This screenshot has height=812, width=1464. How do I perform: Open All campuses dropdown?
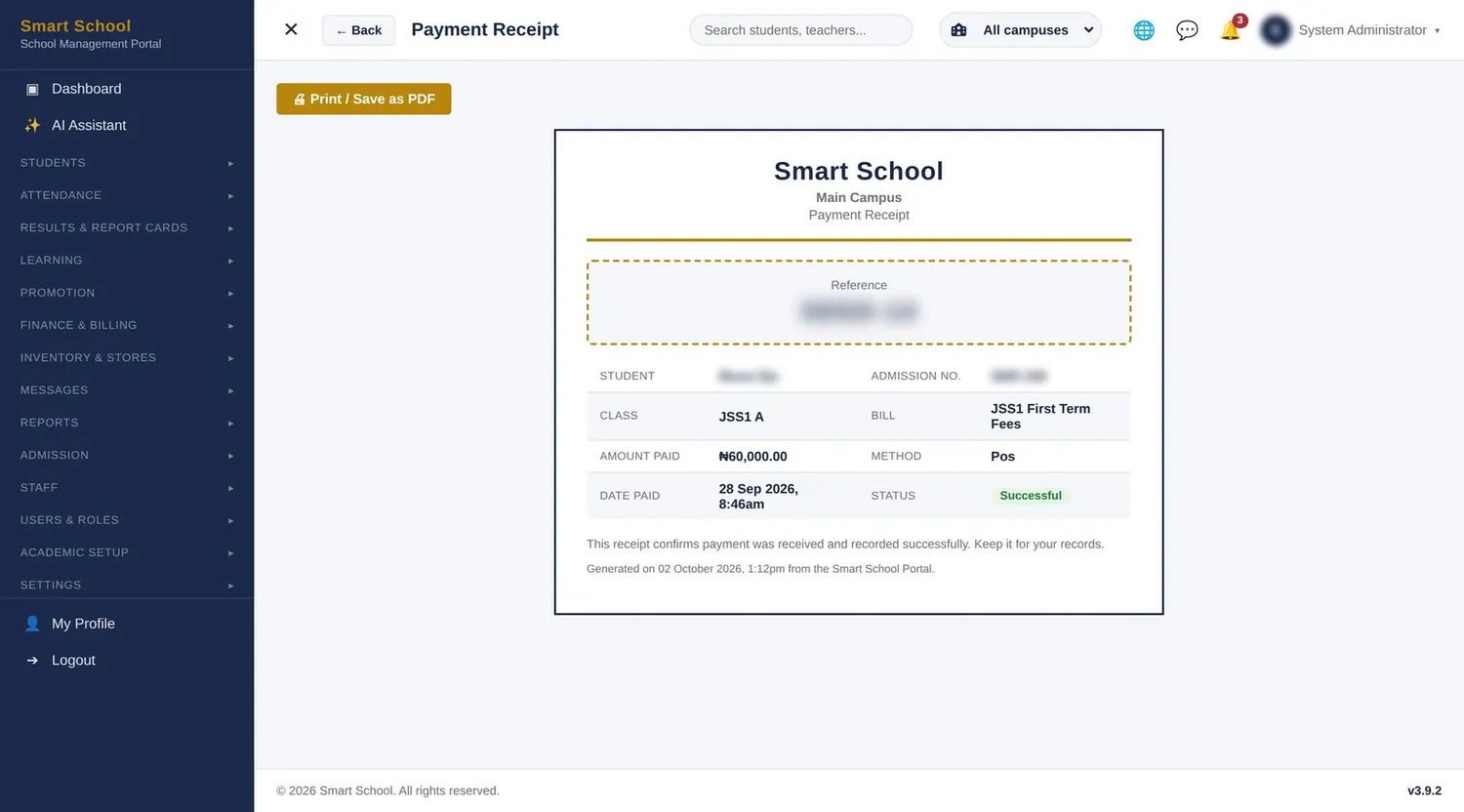[x=1021, y=30]
